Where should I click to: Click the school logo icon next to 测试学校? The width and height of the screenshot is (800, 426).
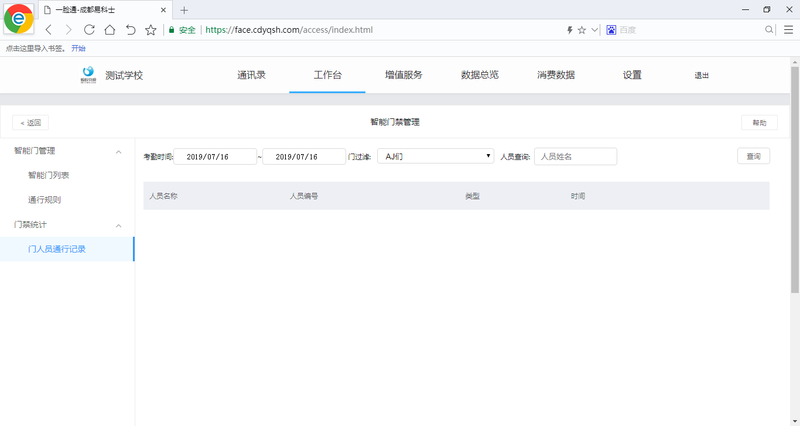89,75
